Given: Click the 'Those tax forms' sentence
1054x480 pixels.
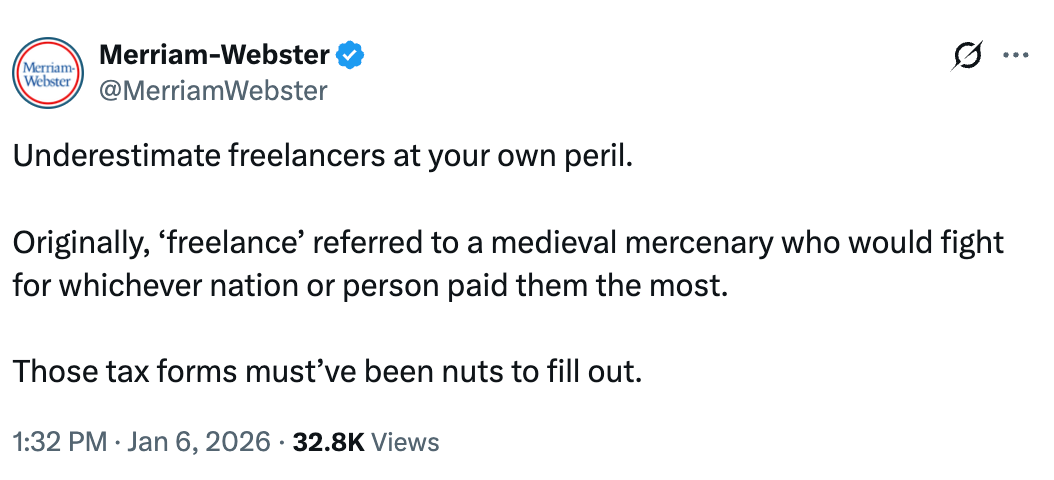Looking at the screenshot, I should coord(325,371).
